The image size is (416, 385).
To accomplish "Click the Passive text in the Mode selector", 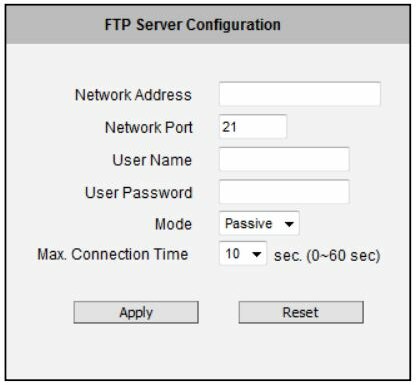I will pyautogui.click(x=248, y=223).
